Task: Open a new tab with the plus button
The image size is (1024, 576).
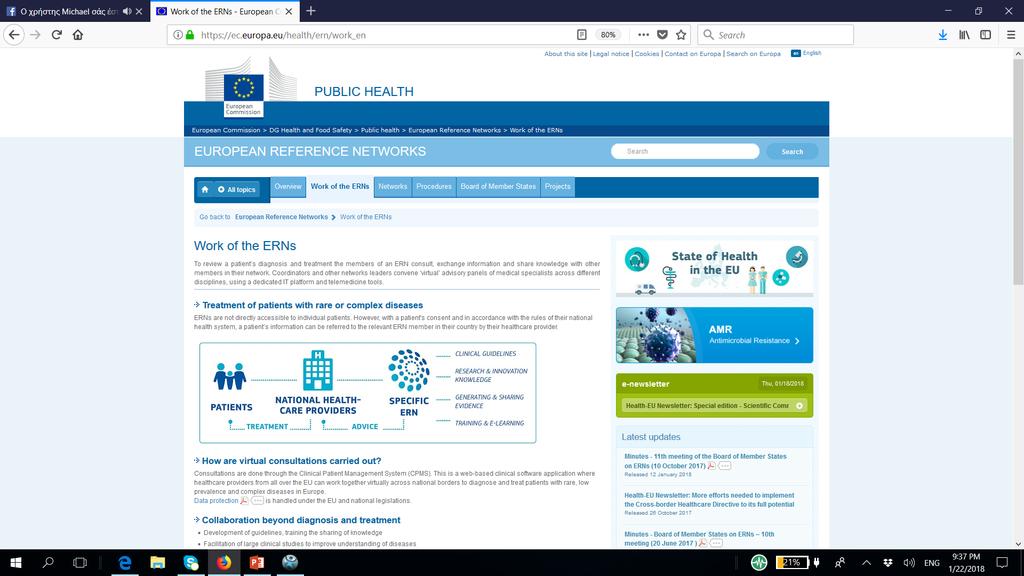Action: (311, 11)
